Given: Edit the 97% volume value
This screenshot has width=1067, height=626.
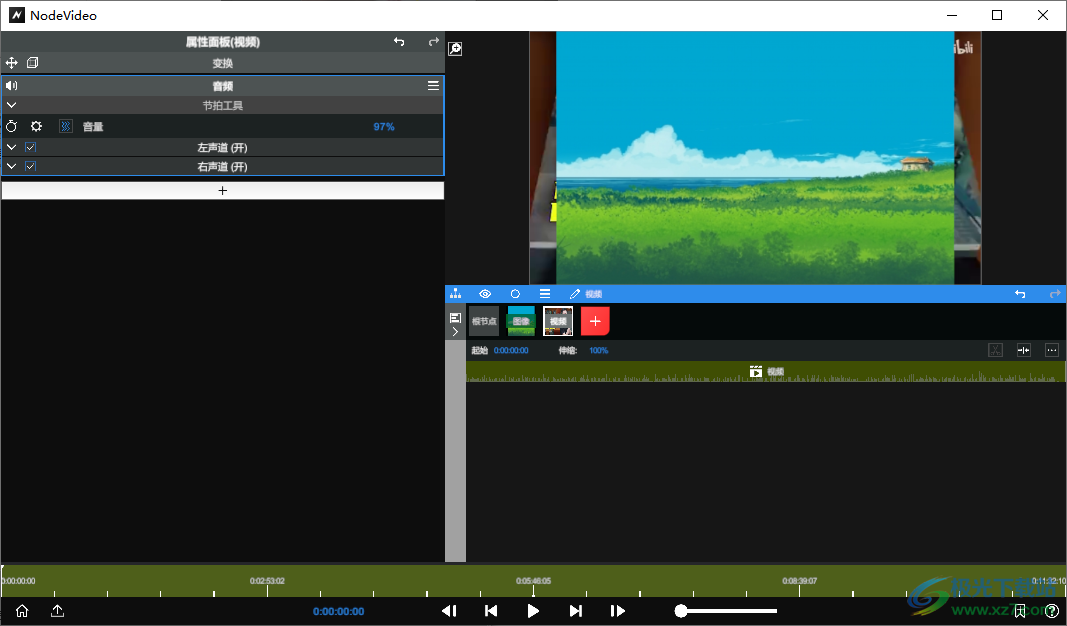Looking at the screenshot, I should point(384,127).
